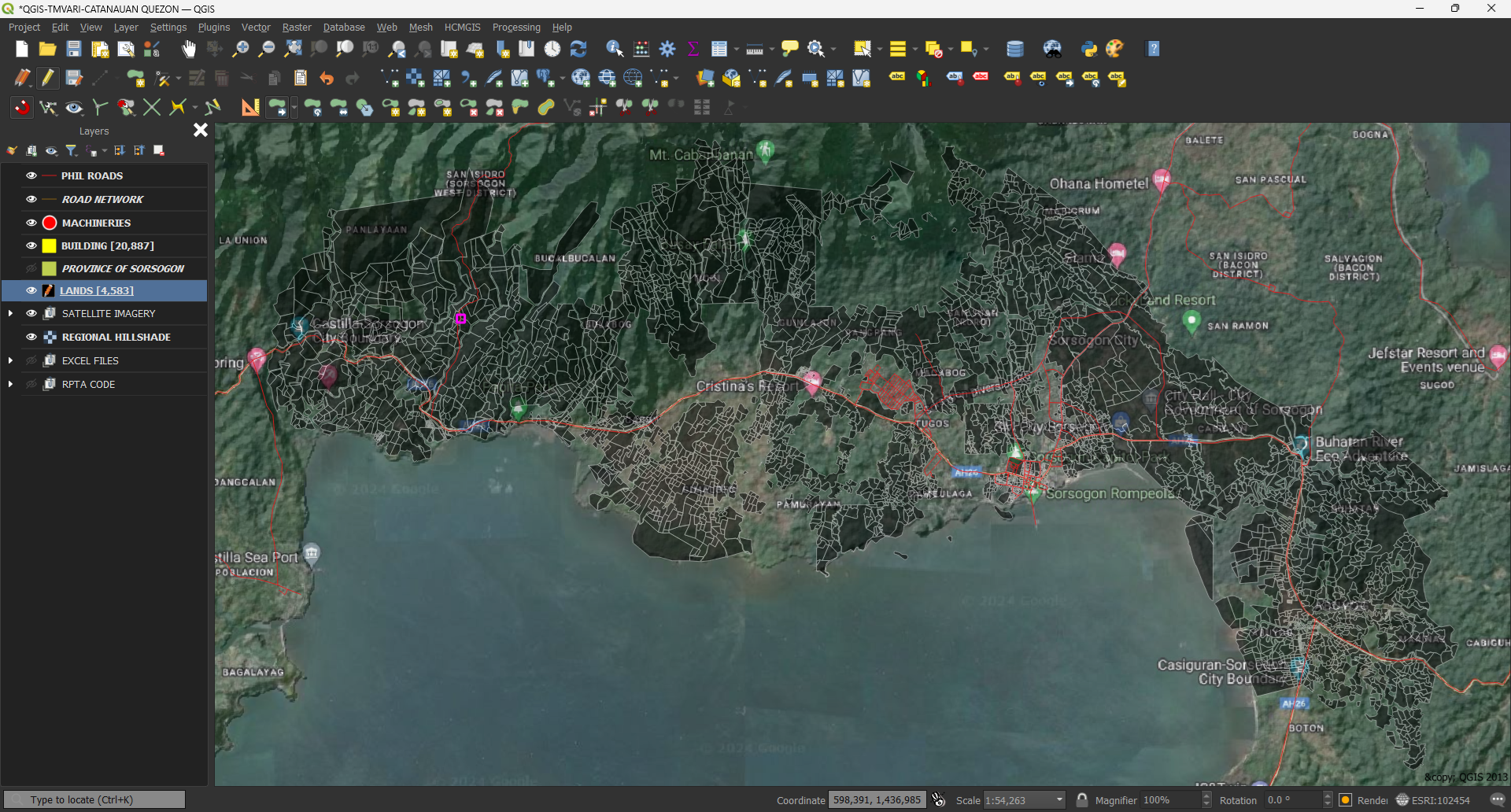Select the Measure Line tool
The height and width of the screenshot is (812, 1511).
click(x=754, y=49)
